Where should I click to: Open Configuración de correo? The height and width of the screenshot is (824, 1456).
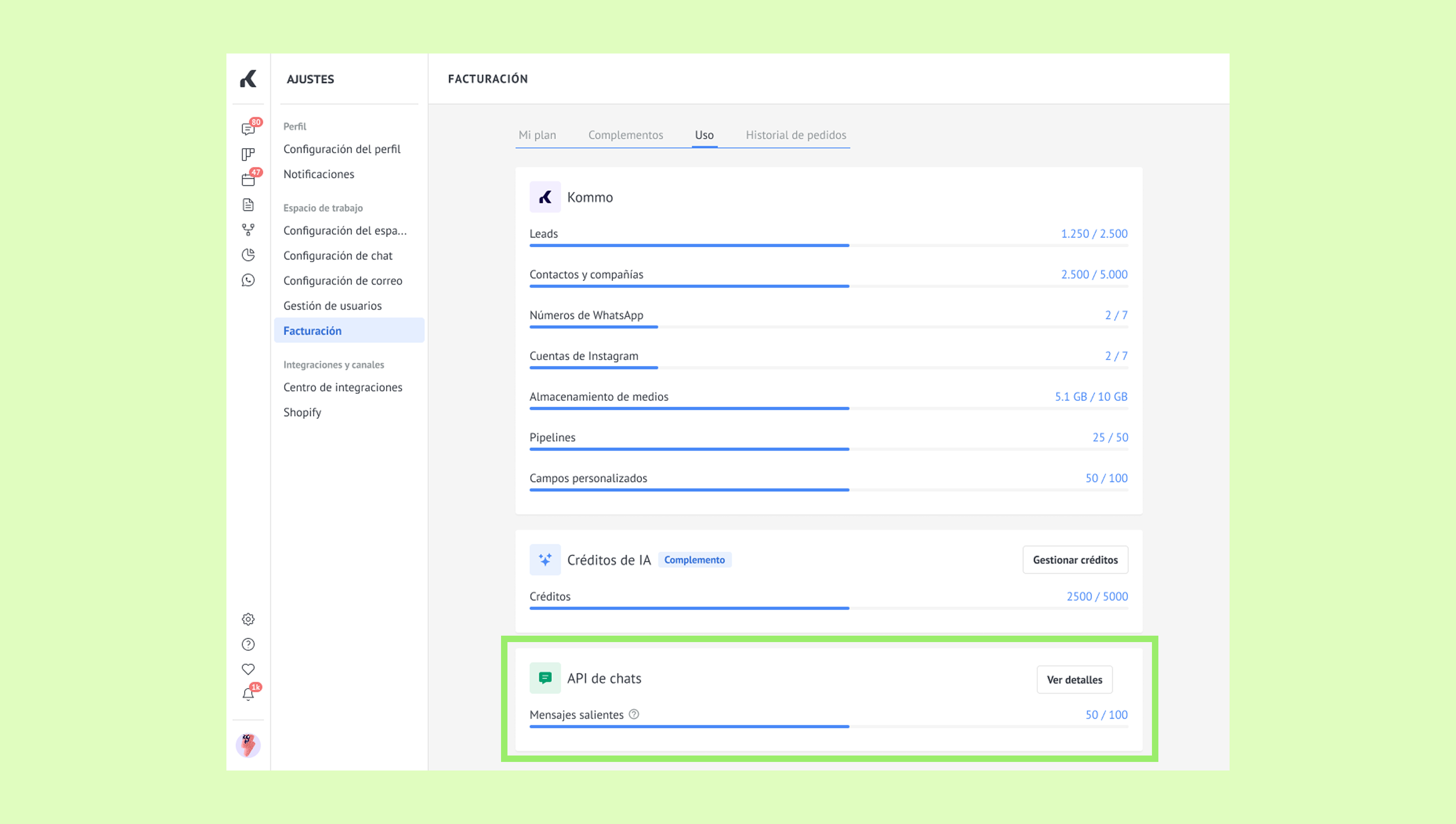click(x=343, y=280)
